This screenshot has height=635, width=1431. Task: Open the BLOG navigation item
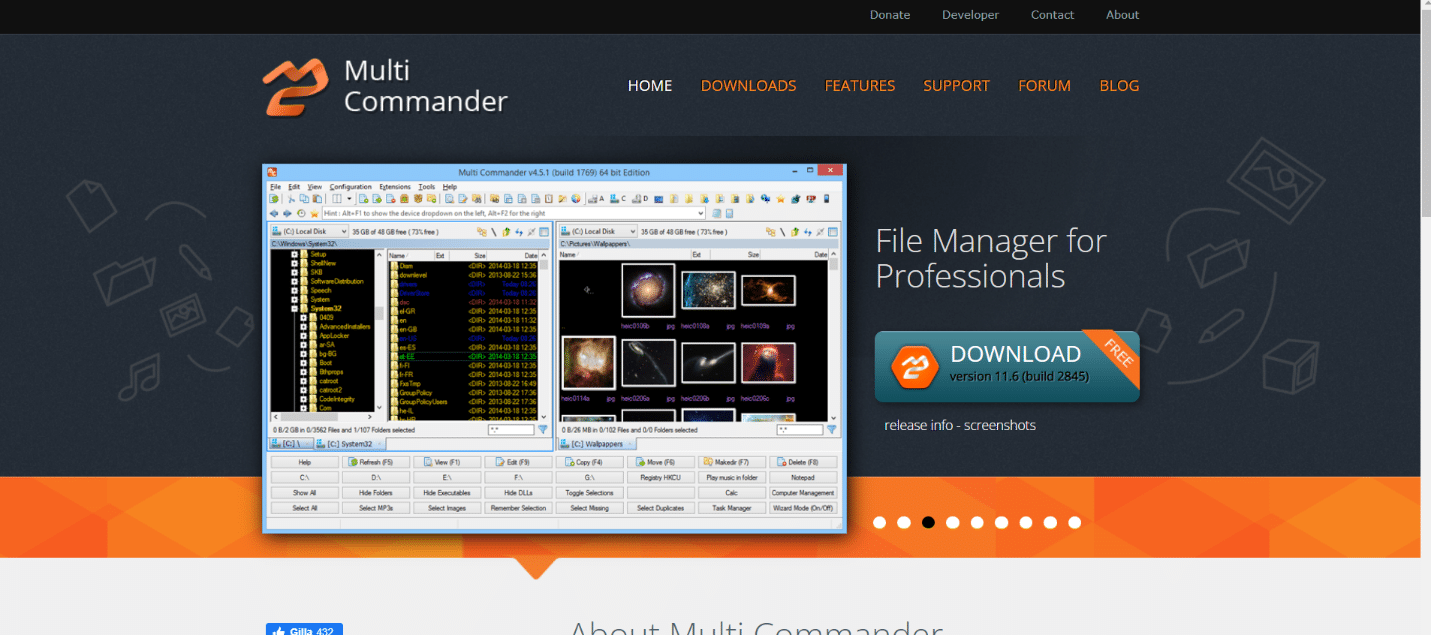tap(1119, 86)
